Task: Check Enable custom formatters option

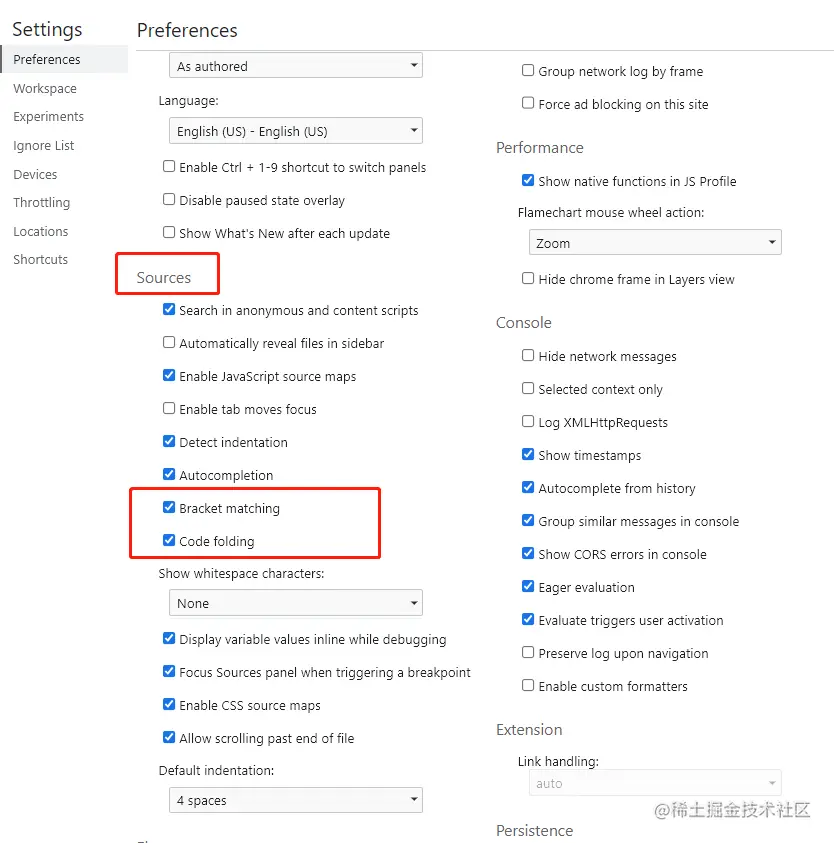Action: [528, 686]
